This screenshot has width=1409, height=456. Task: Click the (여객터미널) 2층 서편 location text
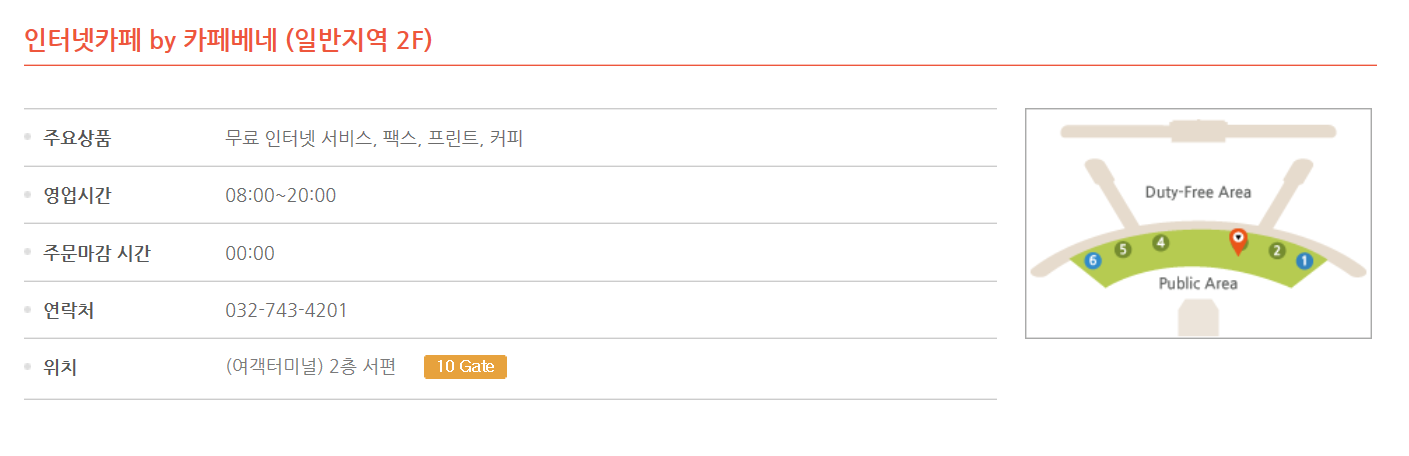(311, 367)
